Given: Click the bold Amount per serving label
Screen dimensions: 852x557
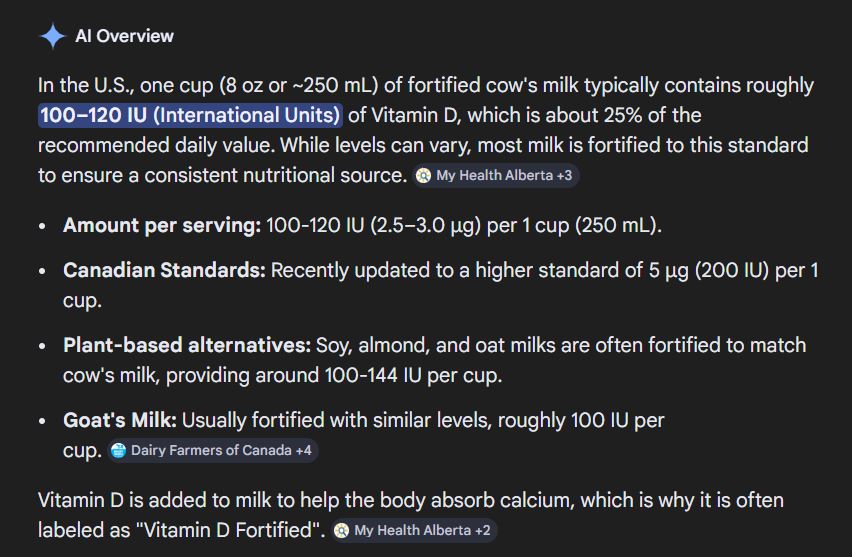Looking at the screenshot, I should [x=161, y=225].
